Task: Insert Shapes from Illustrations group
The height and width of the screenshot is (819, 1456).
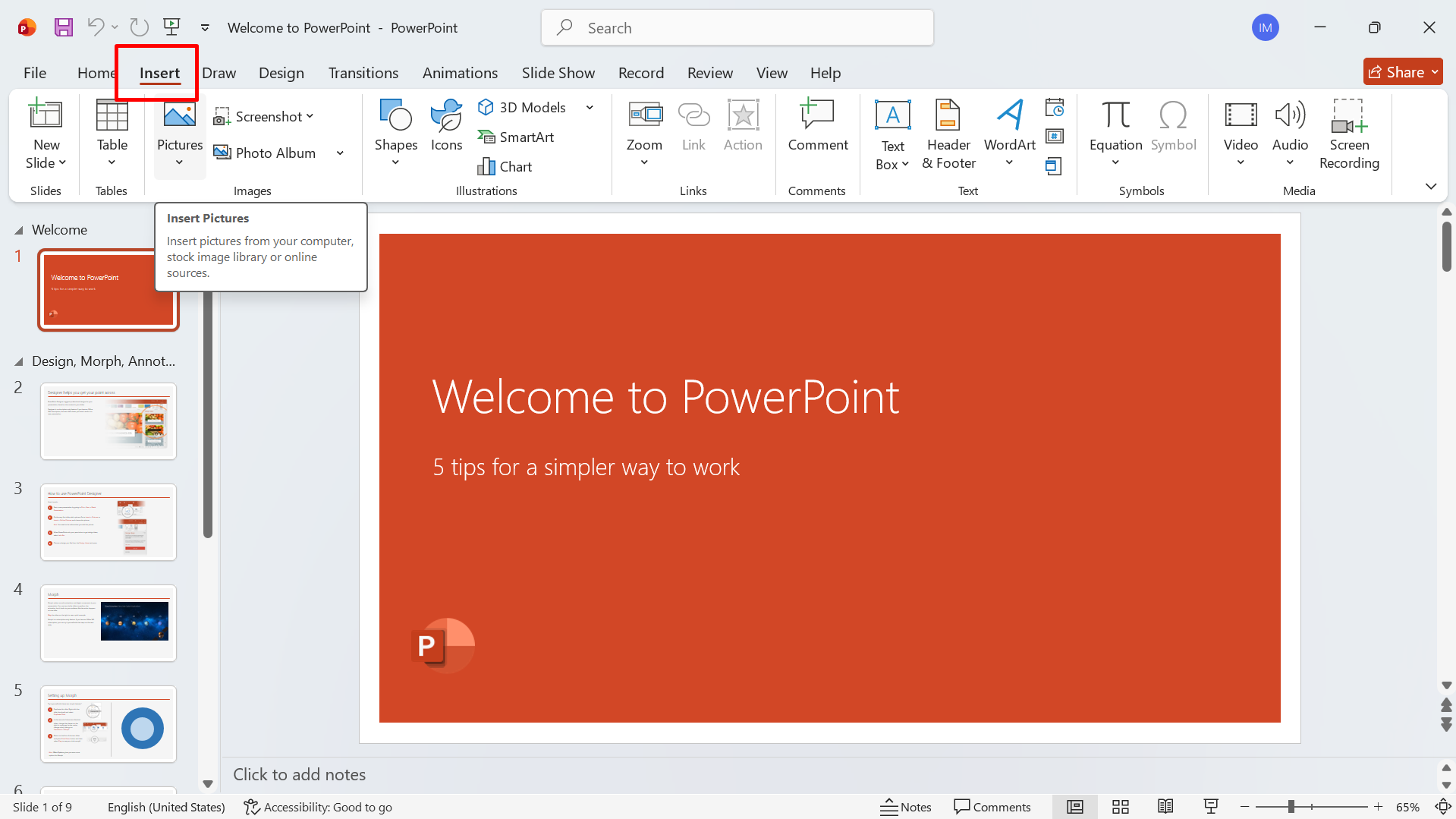Action: (396, 134)
